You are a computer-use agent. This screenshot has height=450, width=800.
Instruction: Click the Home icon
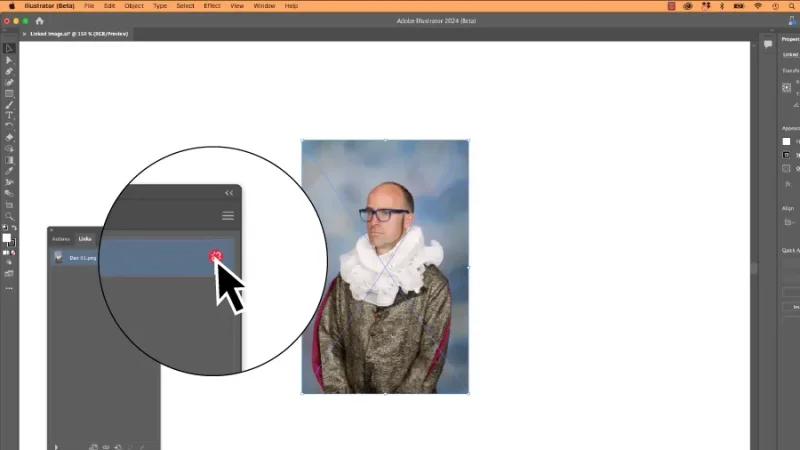[39, 20]
